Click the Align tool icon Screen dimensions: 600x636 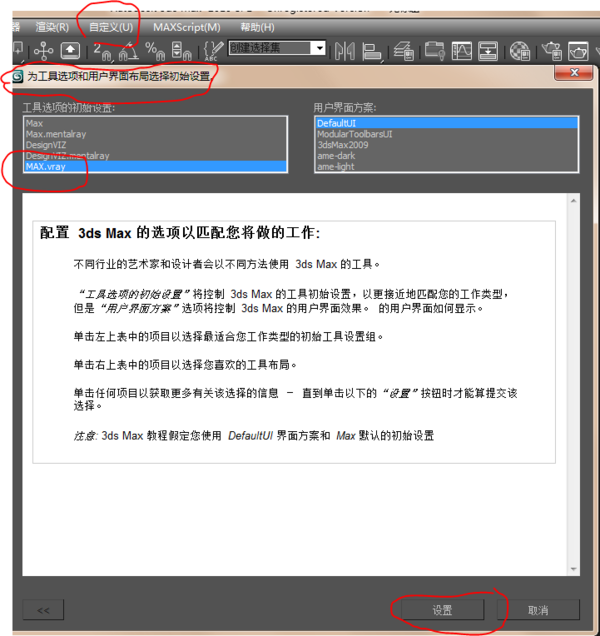pyautogui.click(x=372, y=52)
